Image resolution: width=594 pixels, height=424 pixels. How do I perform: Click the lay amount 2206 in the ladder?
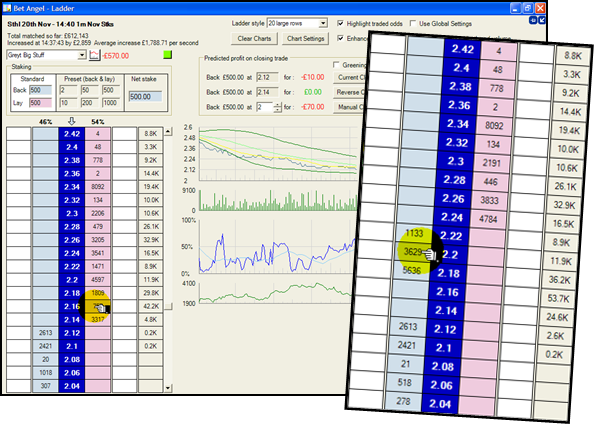click(98, 213)
